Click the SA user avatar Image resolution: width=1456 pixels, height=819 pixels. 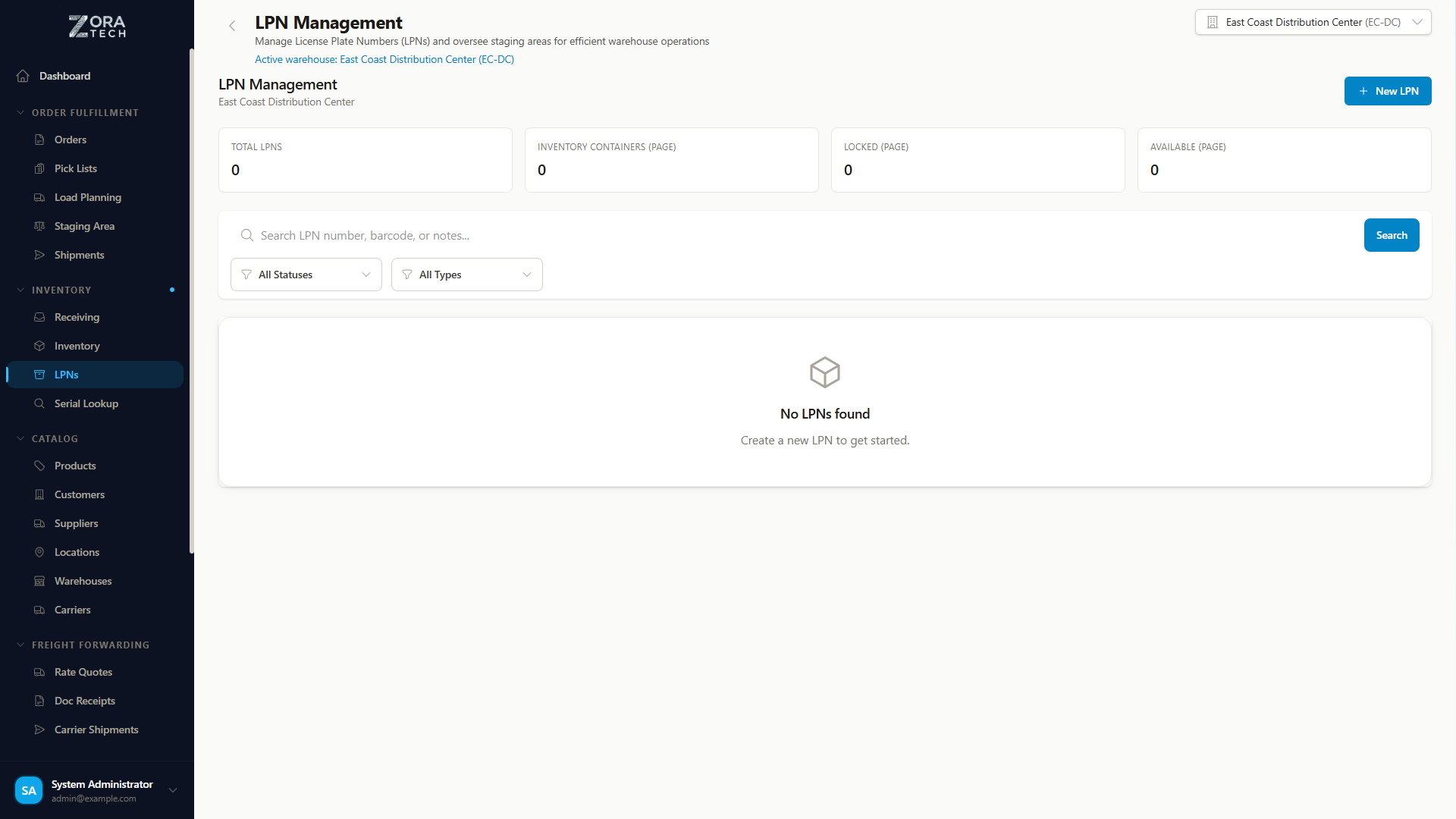[29, 790]
